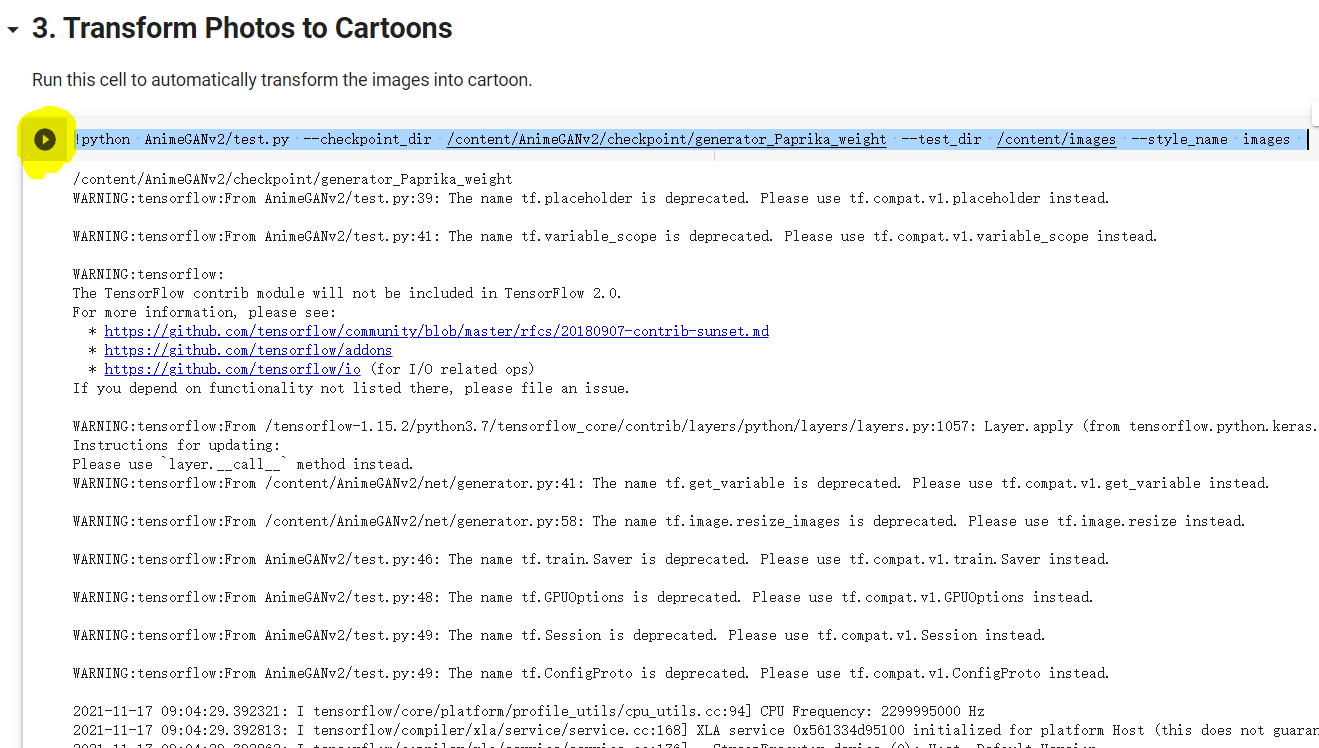
Task: Click the '--style_name' argument in the code cell
Action: [1179, 139]
